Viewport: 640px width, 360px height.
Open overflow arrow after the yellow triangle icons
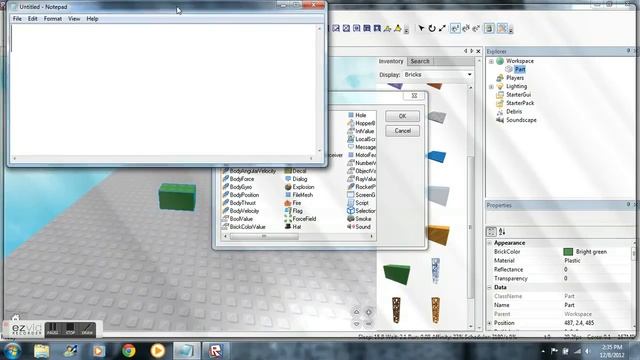click(406, 29)
